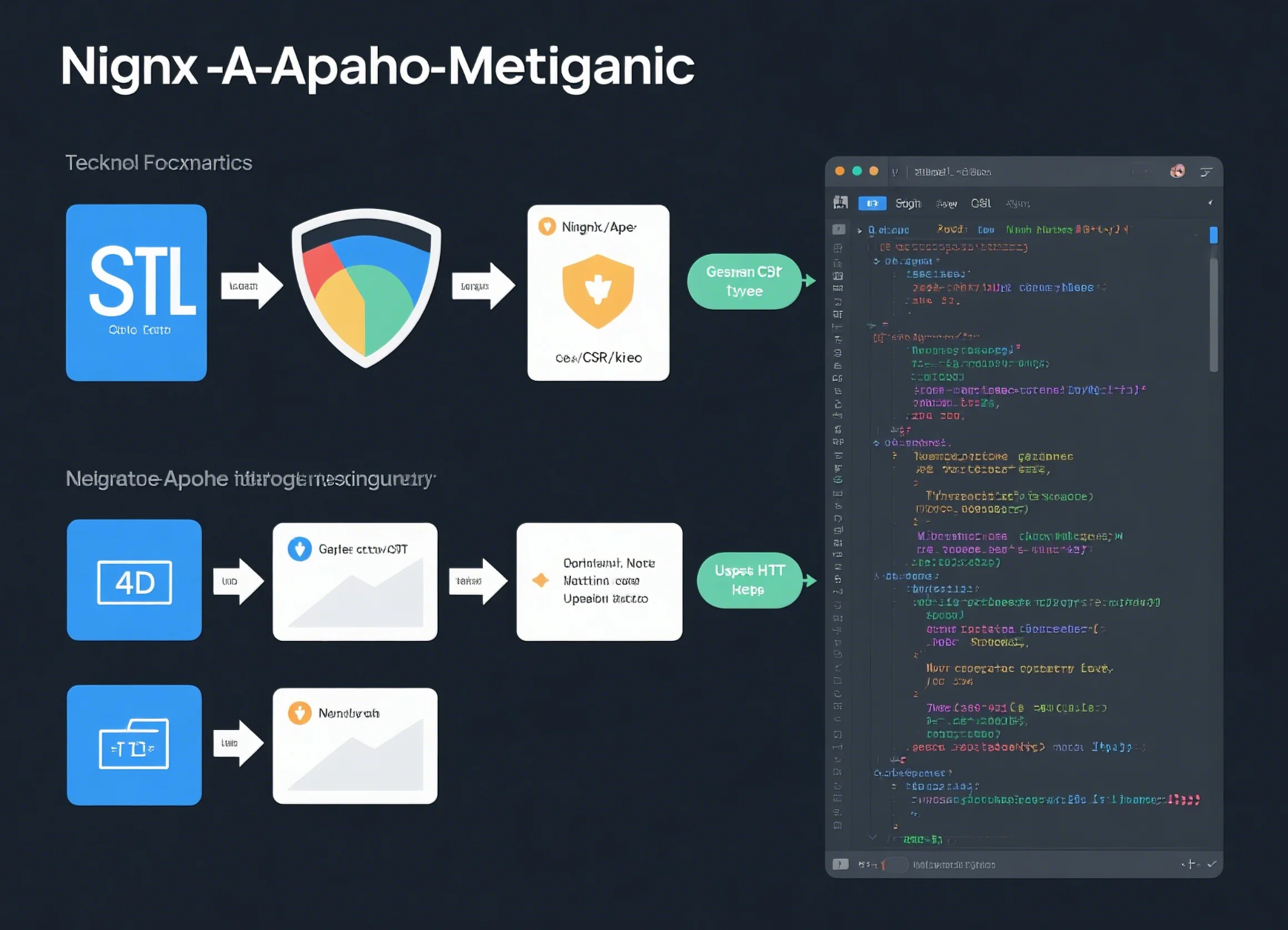
Task: Click the plus icon in editor status bar
Action: 1190,864
